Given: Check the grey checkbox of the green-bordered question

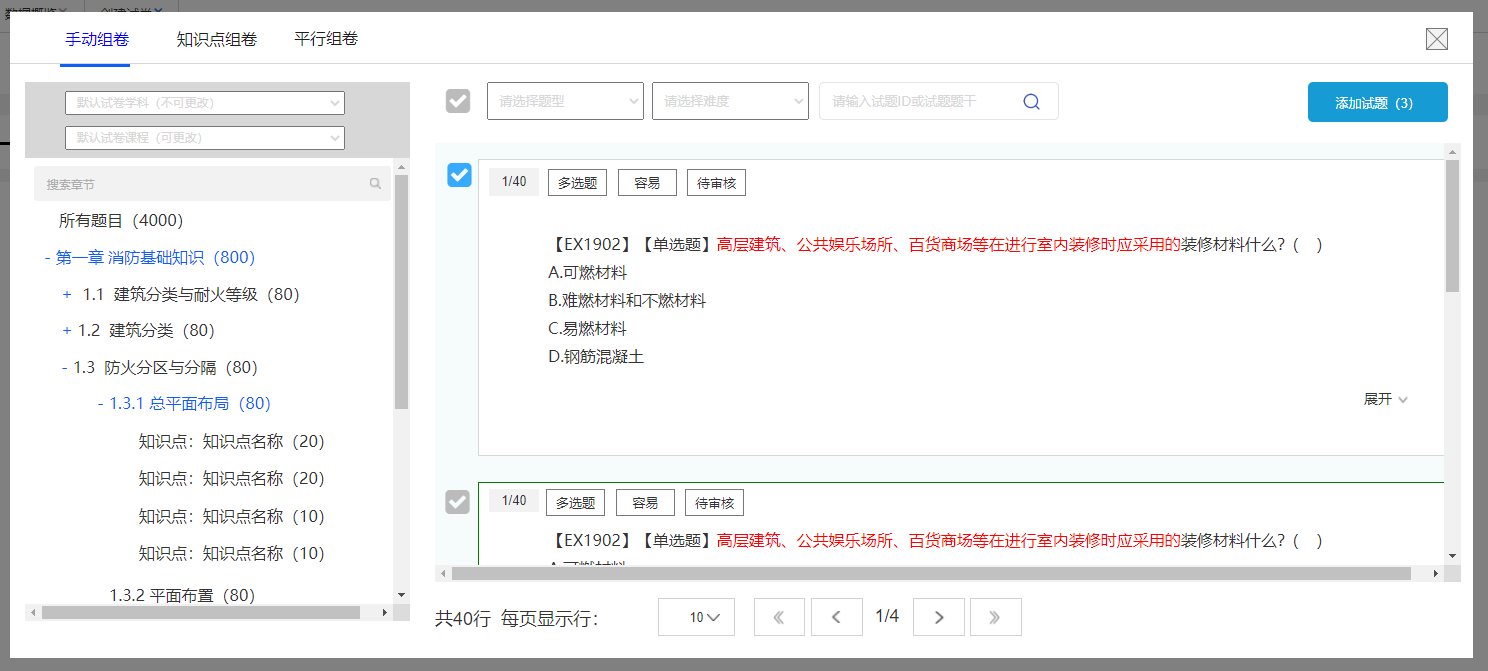Looking at the screenshot, I should coord(457,502).
